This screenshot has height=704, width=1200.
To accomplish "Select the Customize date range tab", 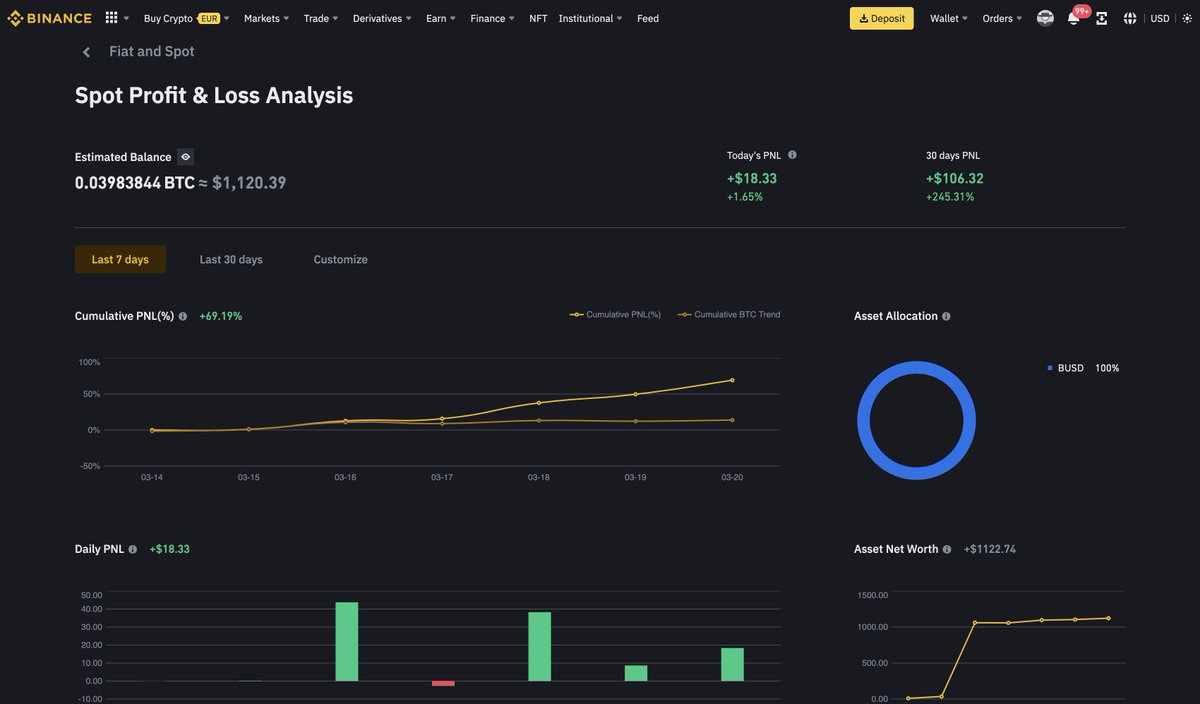I will point(340,259).
